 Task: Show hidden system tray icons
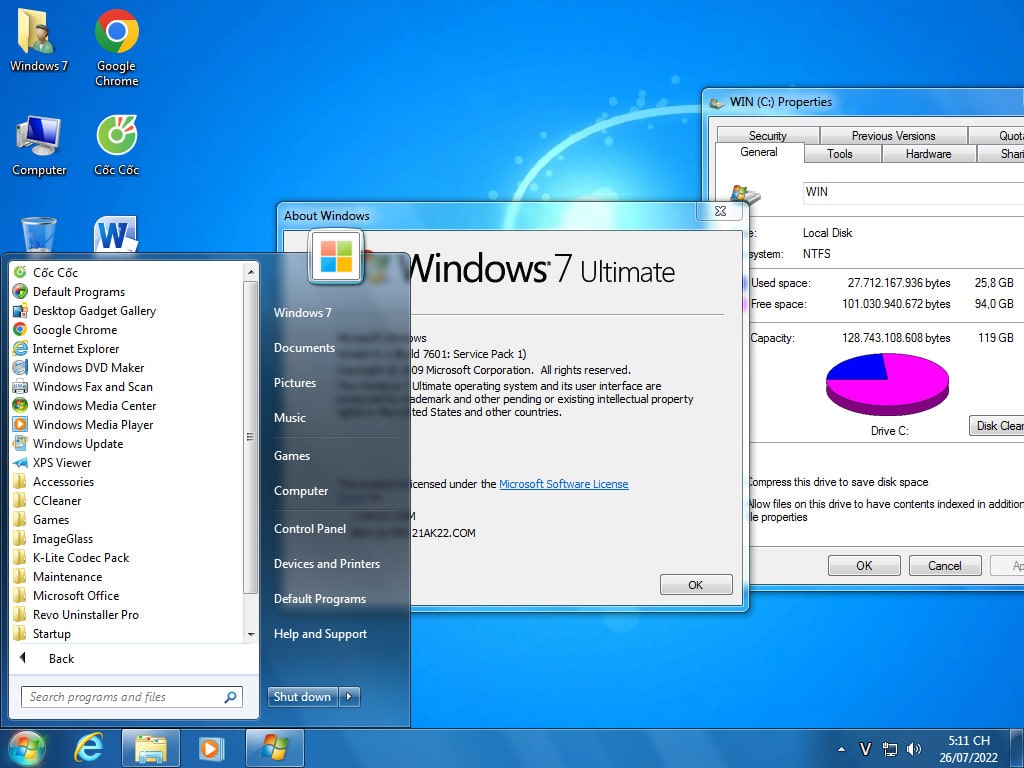point(841,749)
